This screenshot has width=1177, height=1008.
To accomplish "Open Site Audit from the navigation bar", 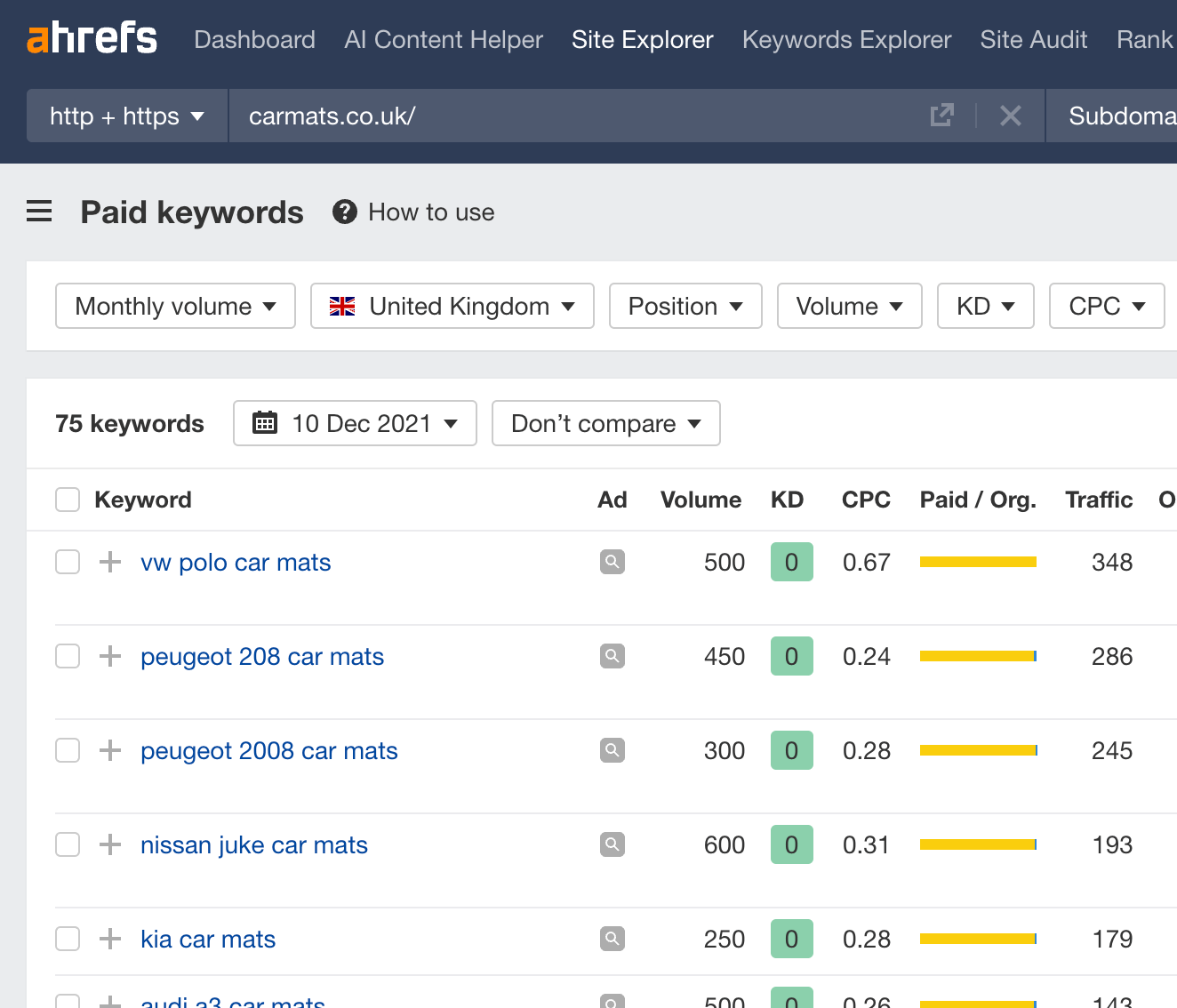I will (x=1033, y=39).
